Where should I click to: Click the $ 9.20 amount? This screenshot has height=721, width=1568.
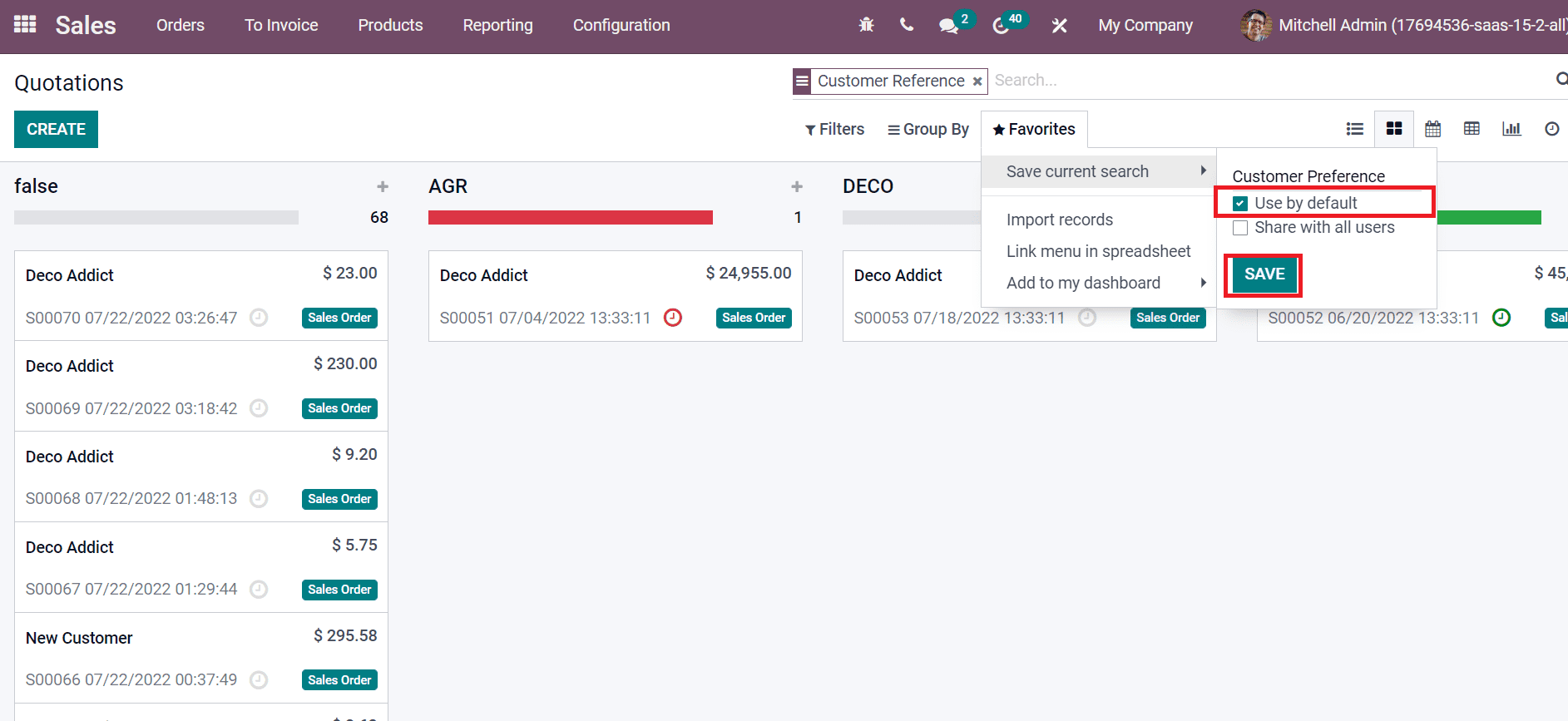[x=354, y=455]
